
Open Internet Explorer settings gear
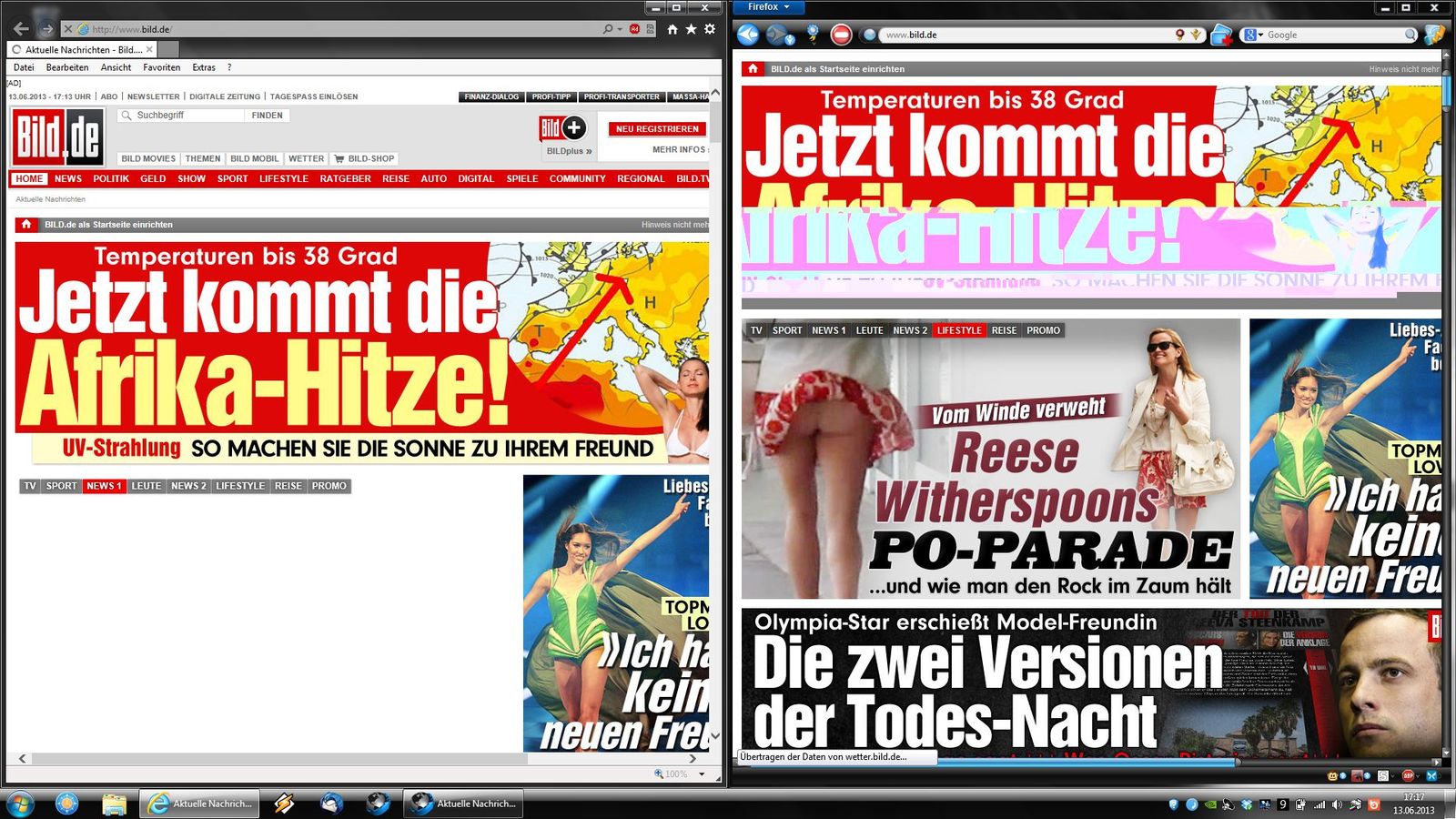710,29
